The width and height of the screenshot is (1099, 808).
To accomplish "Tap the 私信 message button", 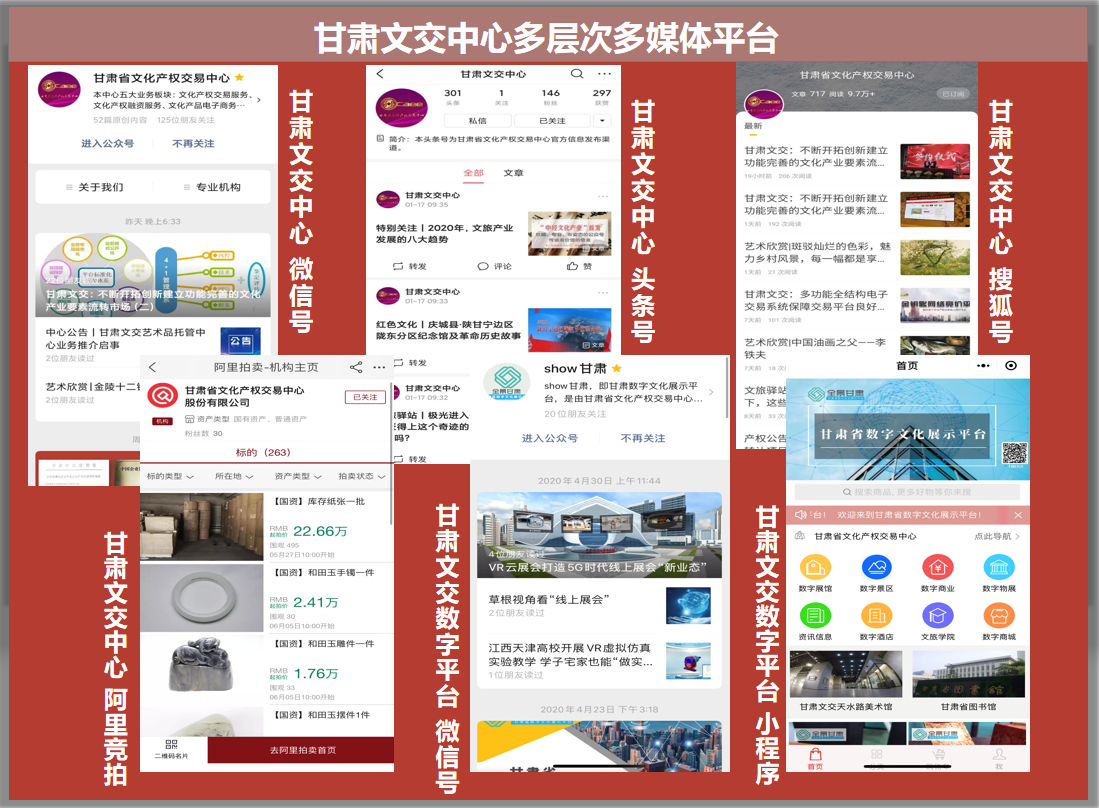I will coord(477,121).
